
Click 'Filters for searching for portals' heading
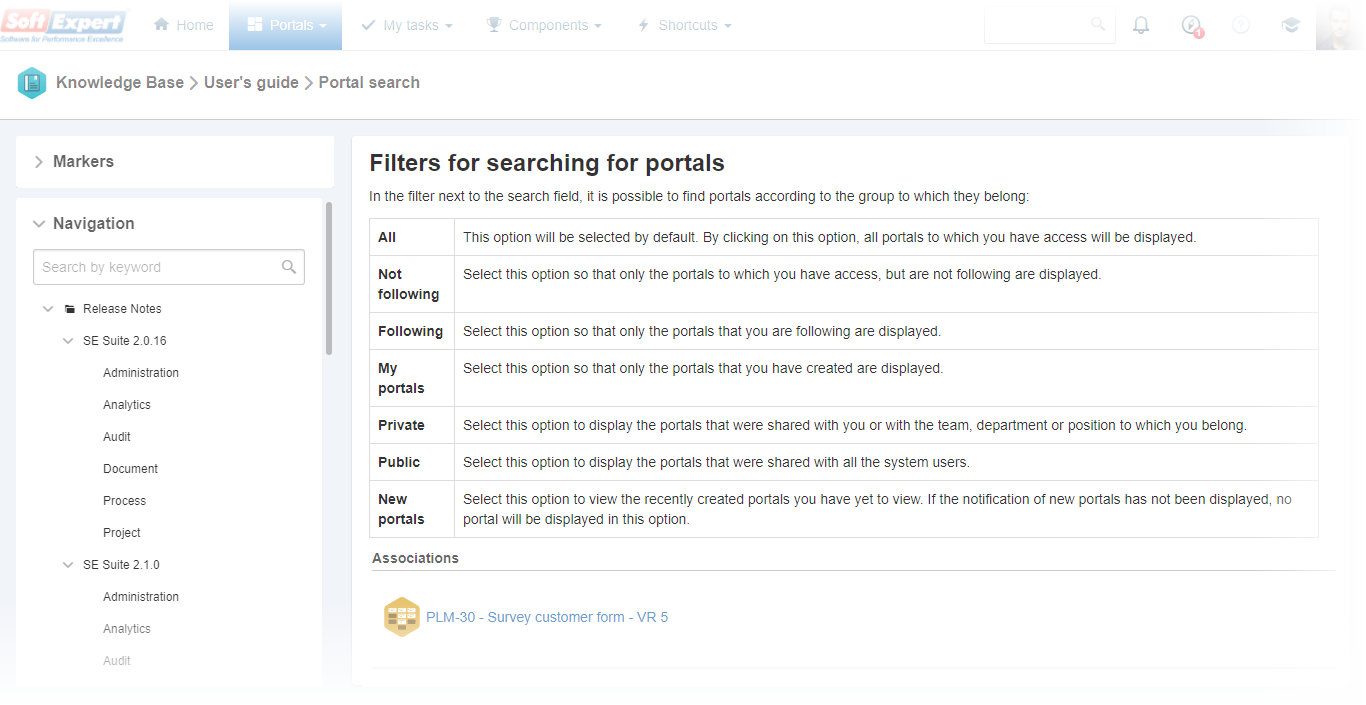[x=547, y=163]
